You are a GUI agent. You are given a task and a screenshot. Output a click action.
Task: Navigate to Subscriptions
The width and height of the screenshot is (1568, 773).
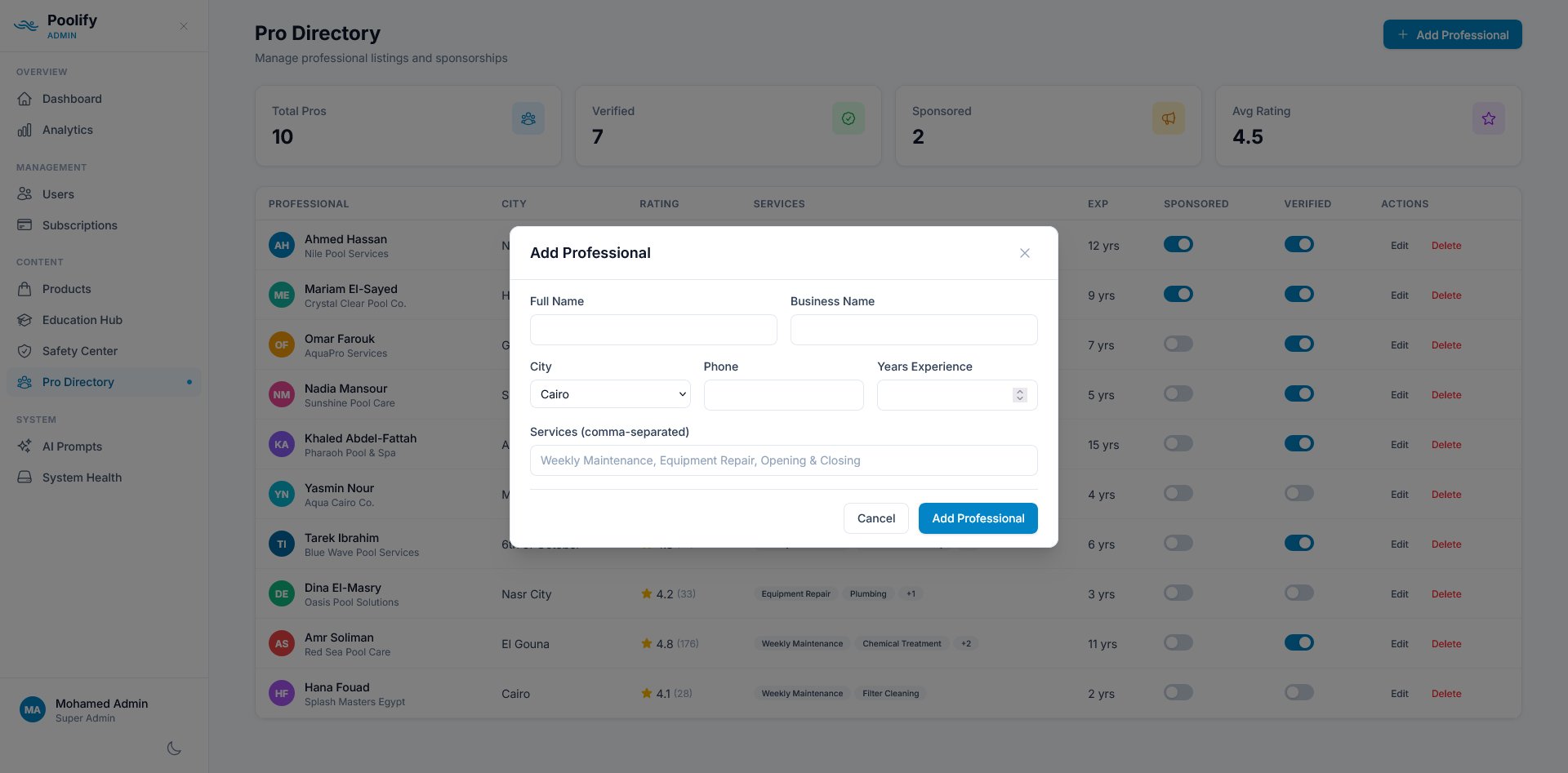tap(79, 224)
